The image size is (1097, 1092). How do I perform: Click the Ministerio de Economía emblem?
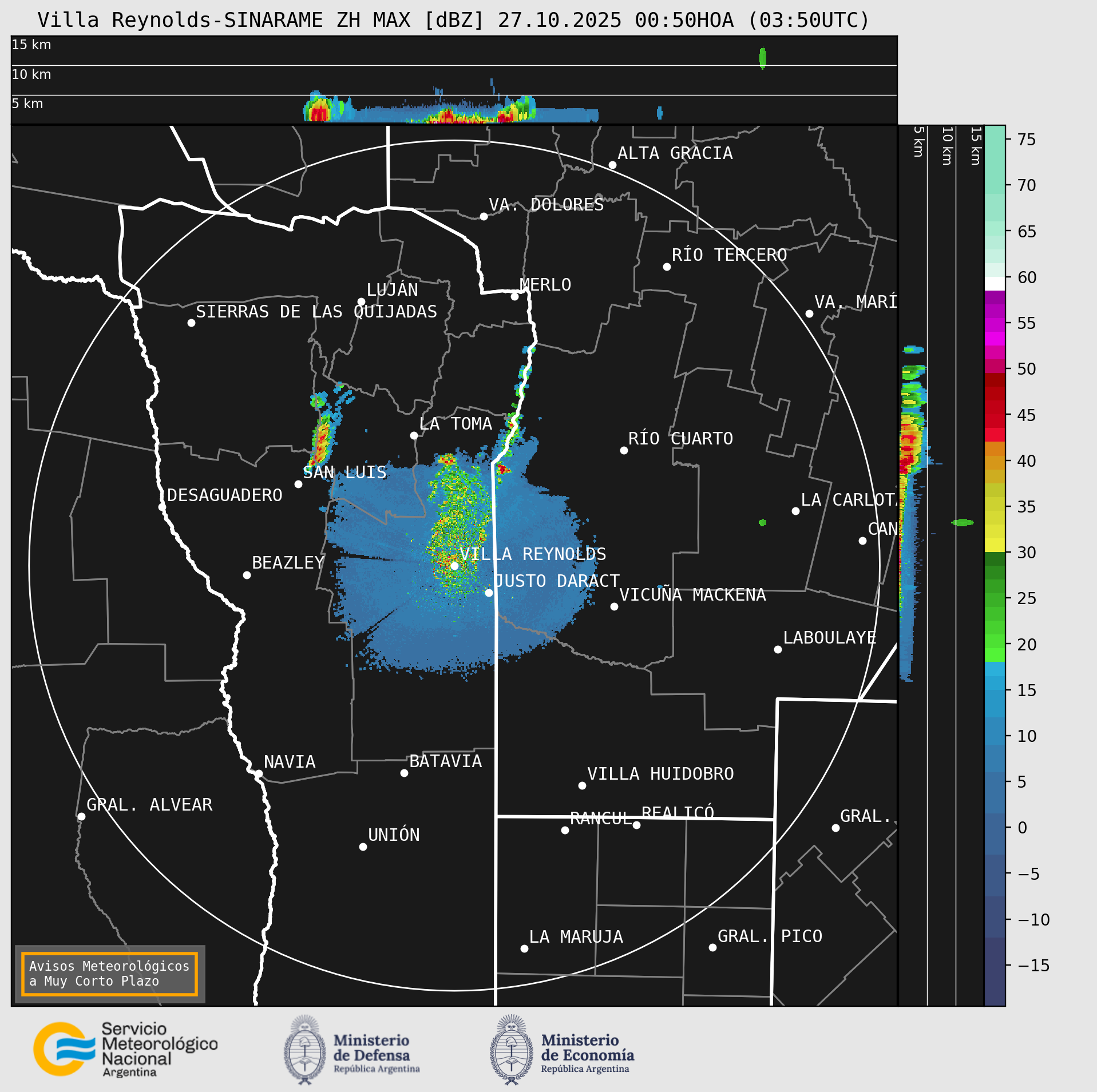[512, 1050]
